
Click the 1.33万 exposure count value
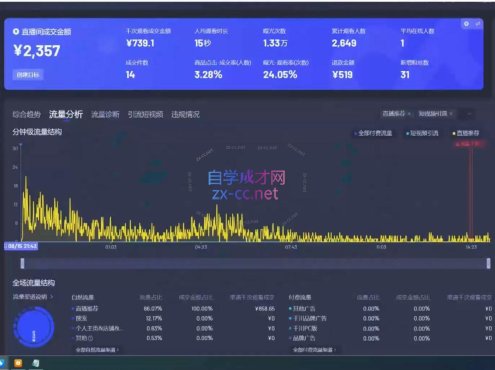(x=275, y=43)
